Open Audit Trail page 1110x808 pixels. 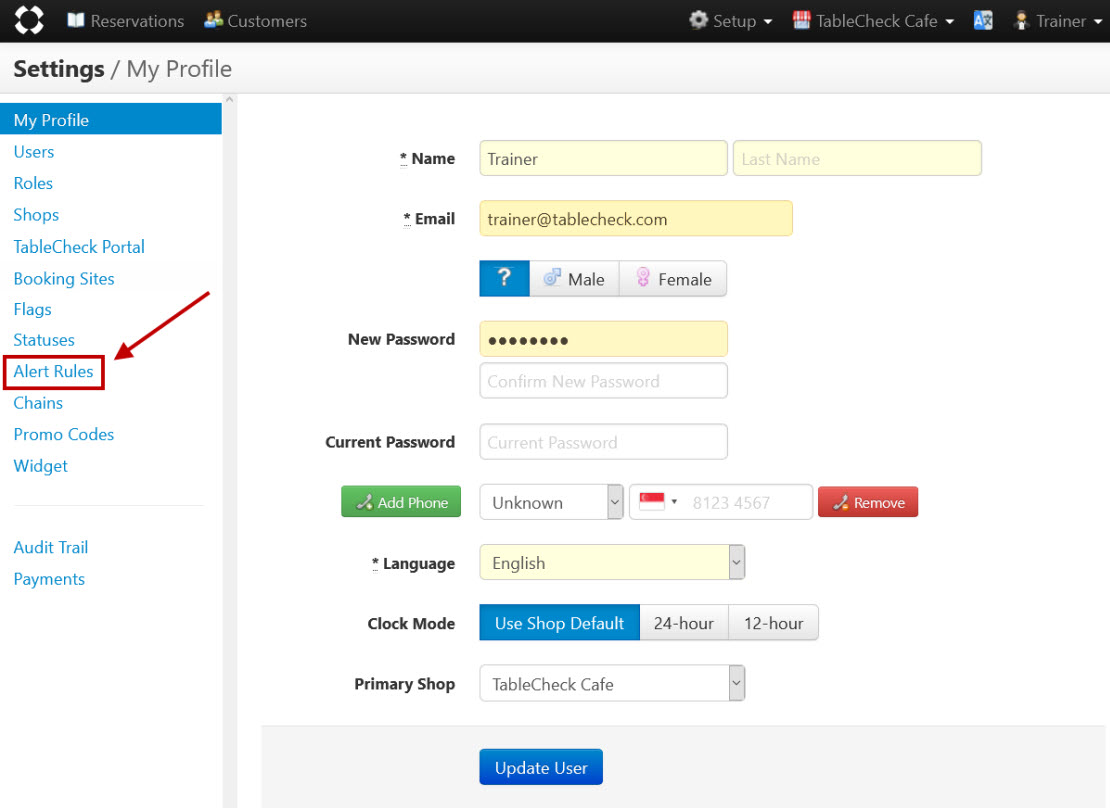[50, 547]
